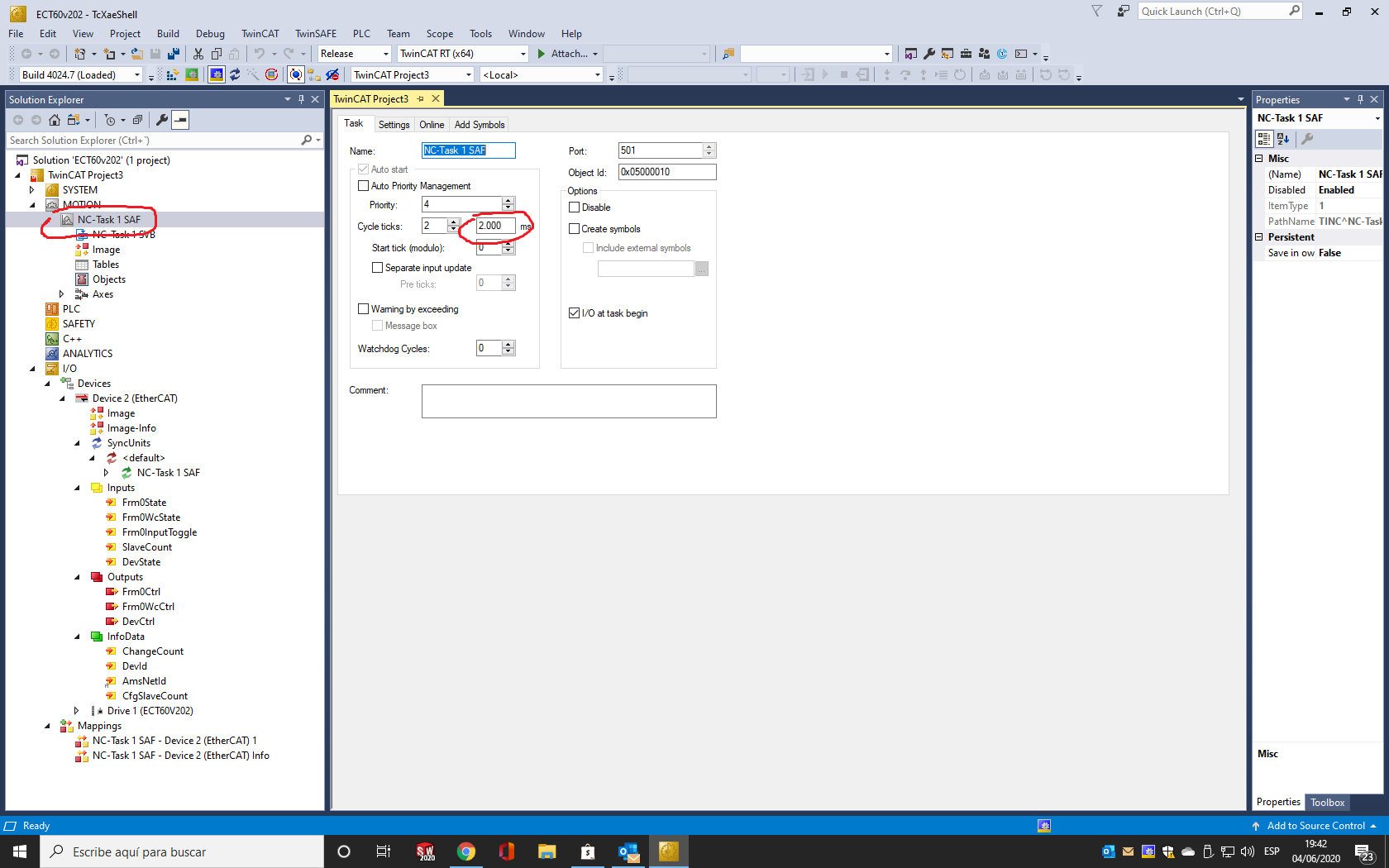Select Device 2 (EtherCAT) tree item
Image resolution: width=1389 pixels, height=868 pixels.
click(x=135, y=398)
